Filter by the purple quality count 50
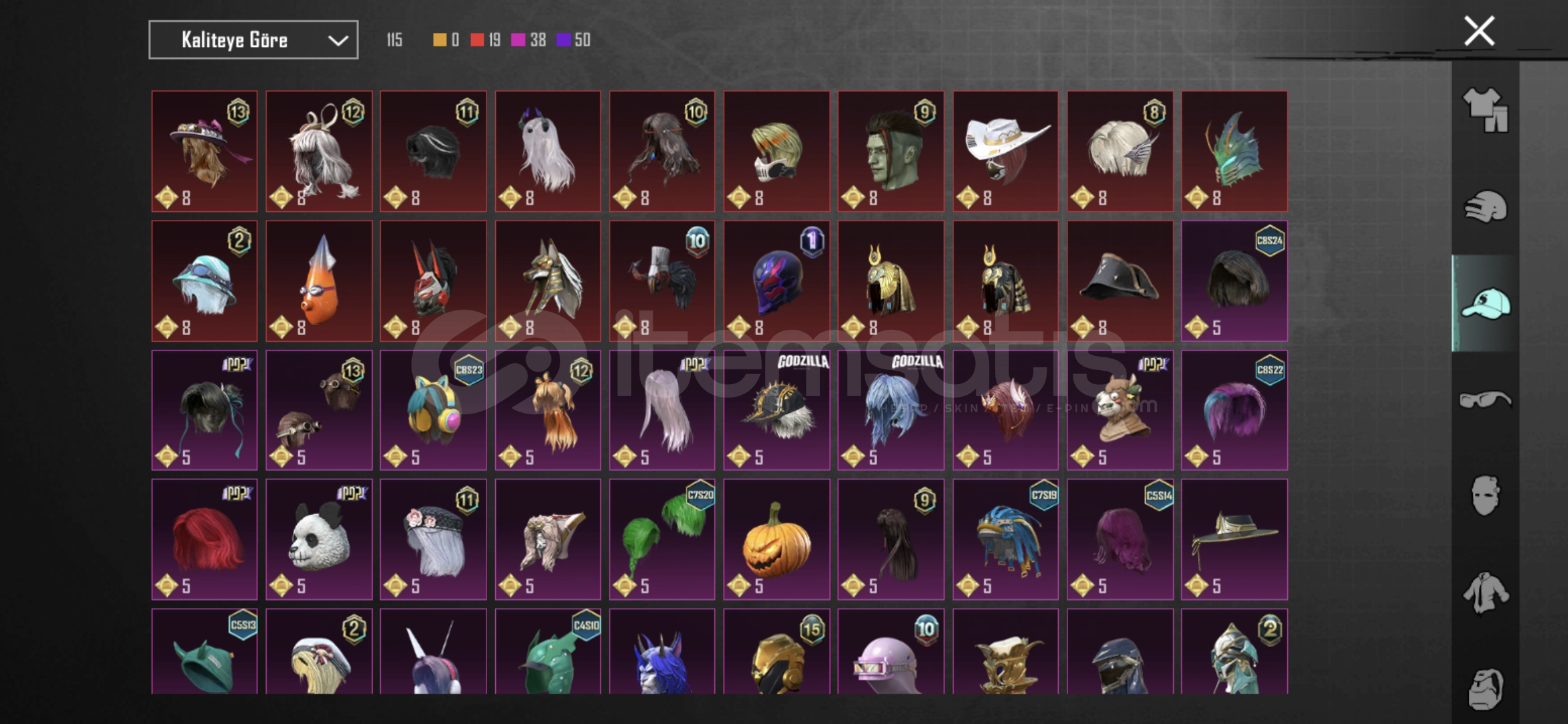The height and width of the screenshot is (724, 1568). pos(574,40)
